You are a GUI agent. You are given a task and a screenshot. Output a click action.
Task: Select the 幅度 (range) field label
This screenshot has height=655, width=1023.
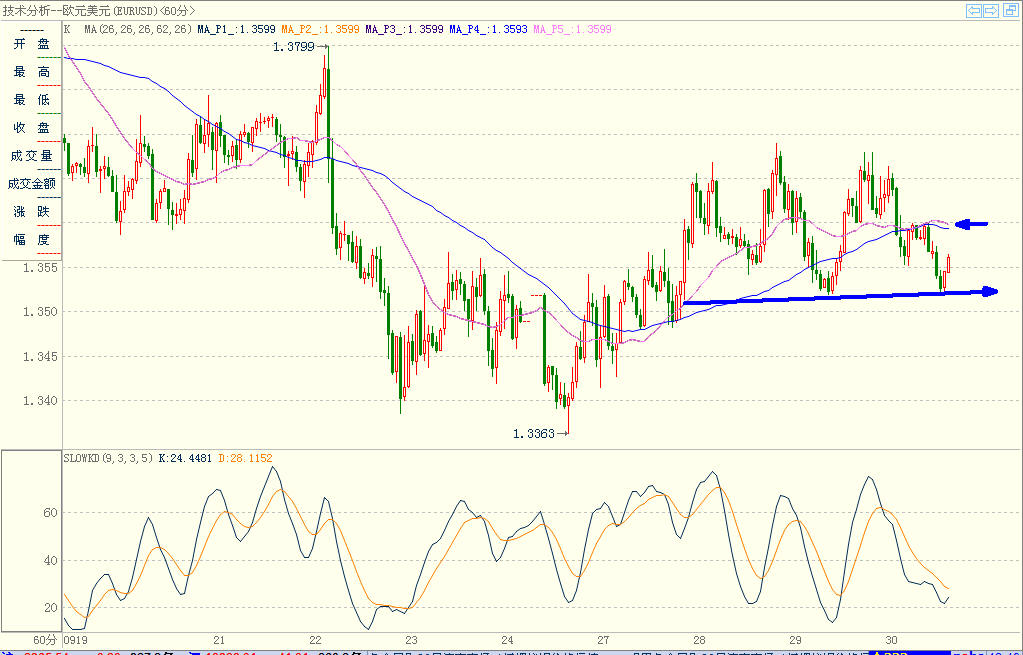click(31, 240)
